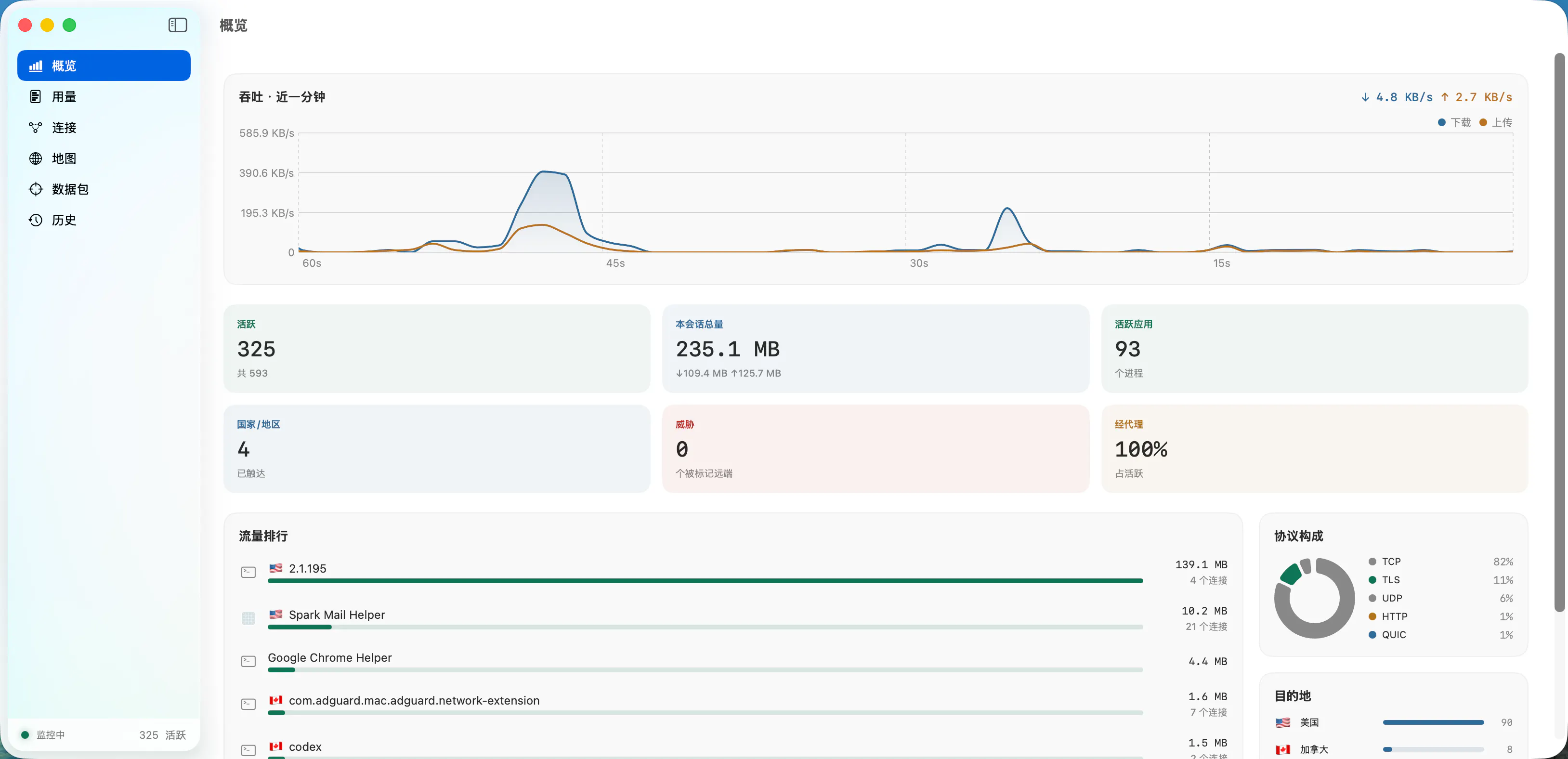Click the Spark Mail Helper traffic bar

(705, 627)
